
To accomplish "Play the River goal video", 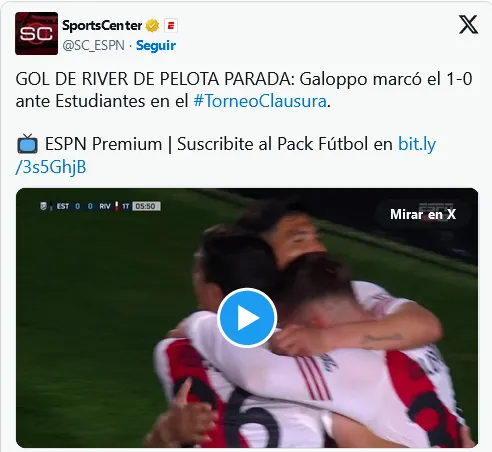I will pyautogui.click(x=247, y=318).
